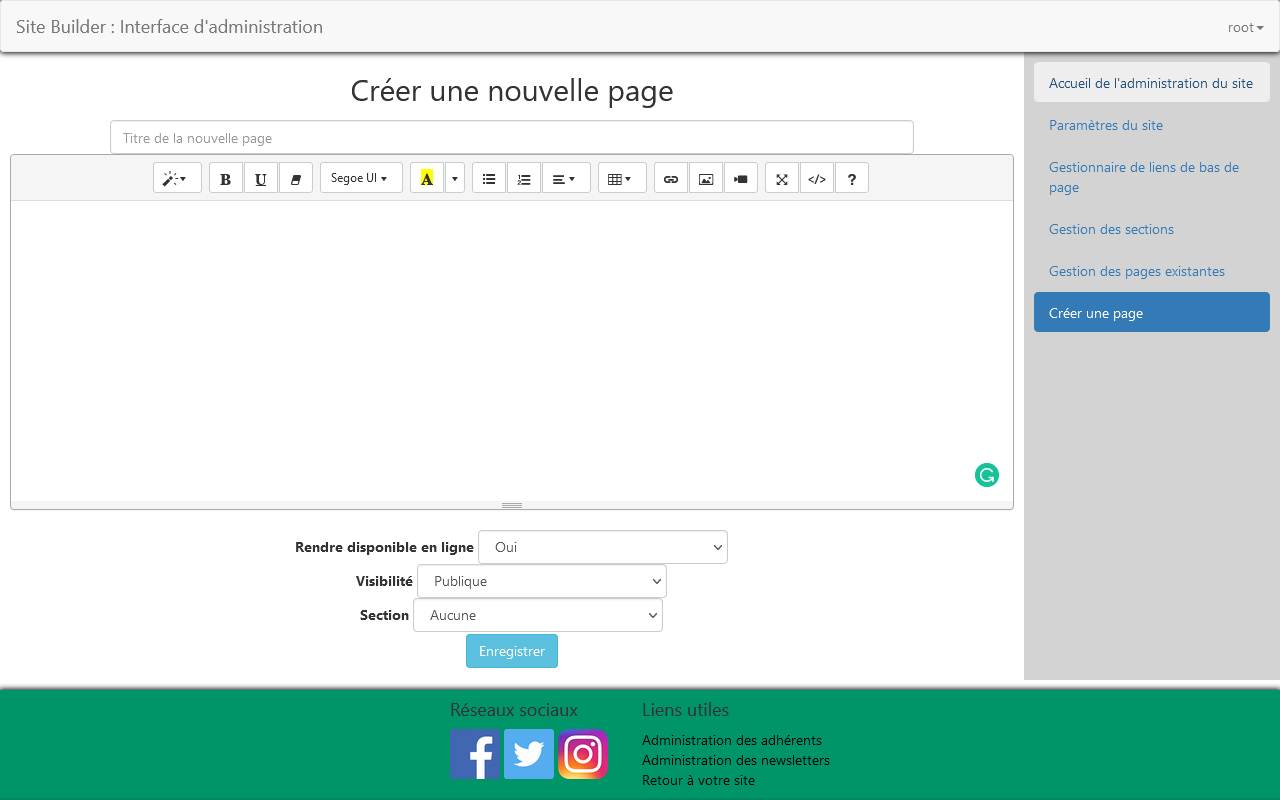This screenshot has height=800, width=1280.
Task: Open the Visibilité dropdown
Action: coord(542,581)
